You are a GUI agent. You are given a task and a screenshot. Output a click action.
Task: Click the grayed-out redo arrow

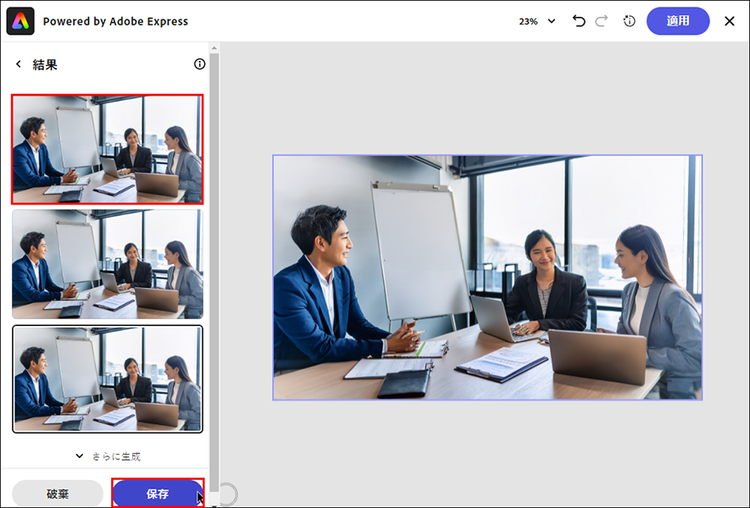pos(602,21)
